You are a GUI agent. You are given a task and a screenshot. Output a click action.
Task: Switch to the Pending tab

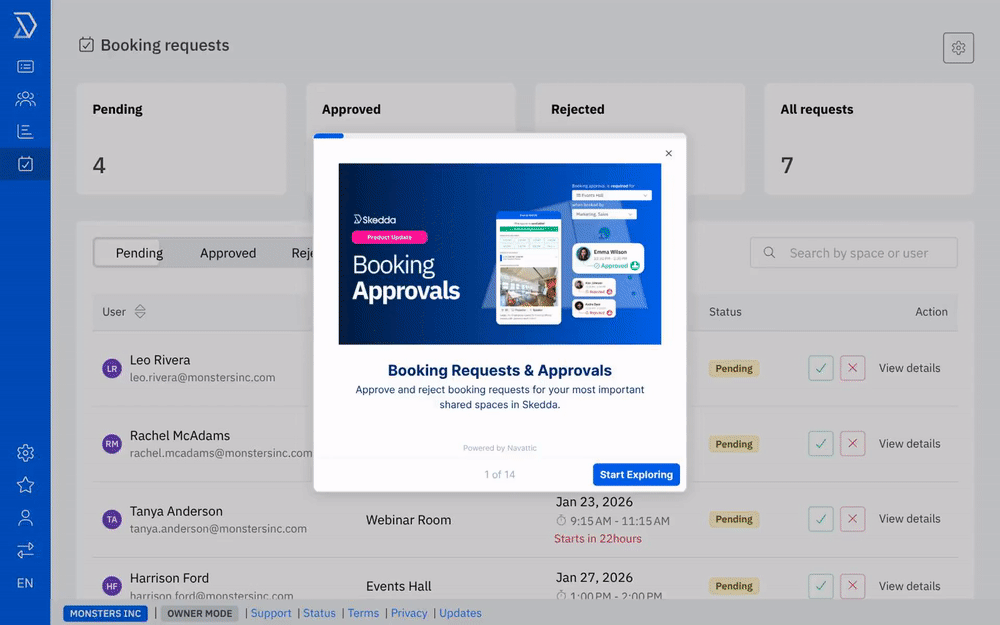(139, 253)
